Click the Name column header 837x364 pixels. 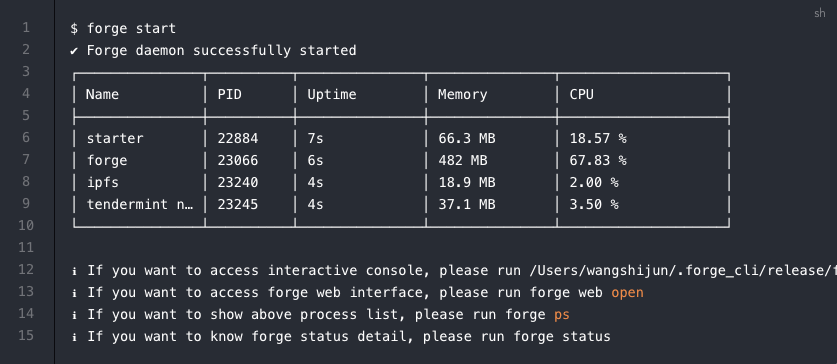coord(102,94)
